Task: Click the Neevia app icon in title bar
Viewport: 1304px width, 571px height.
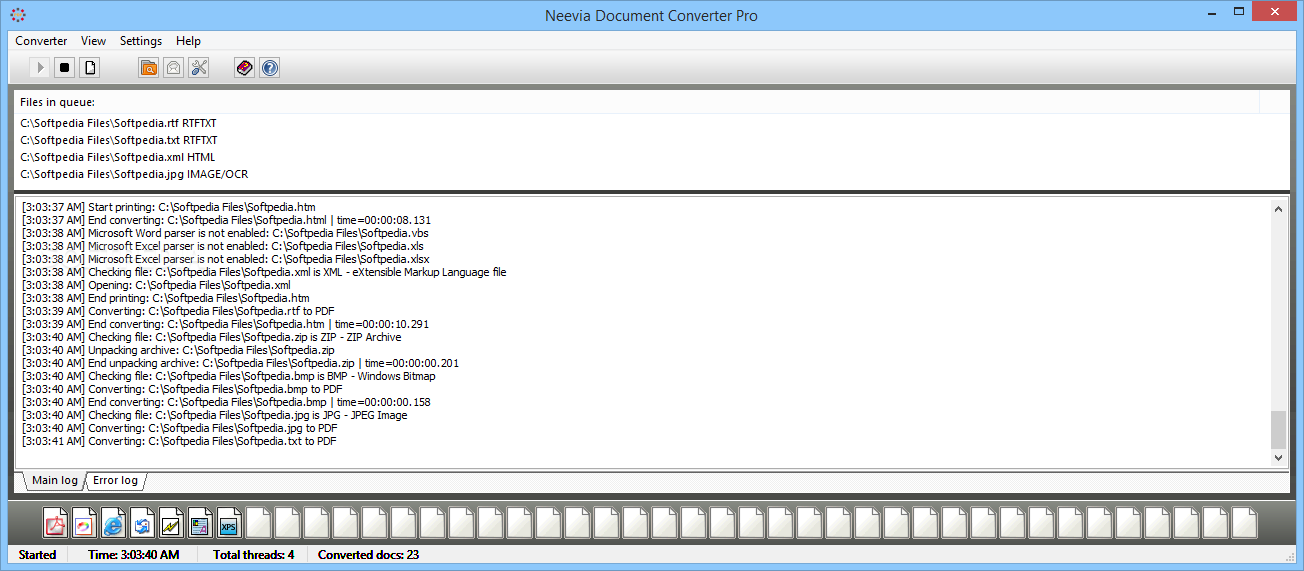Action: [17, 15]
